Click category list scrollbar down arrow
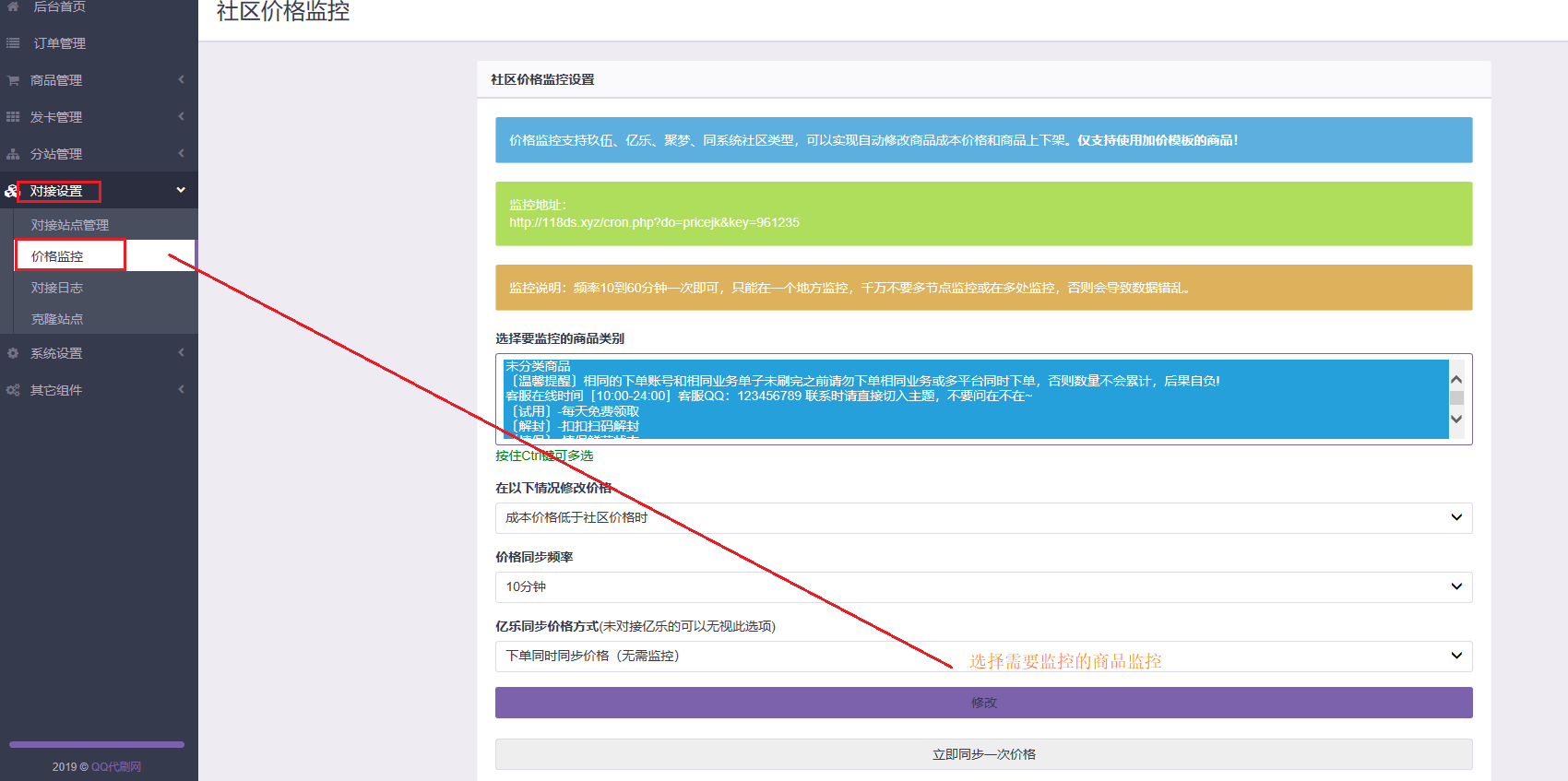 point(1456,419)
